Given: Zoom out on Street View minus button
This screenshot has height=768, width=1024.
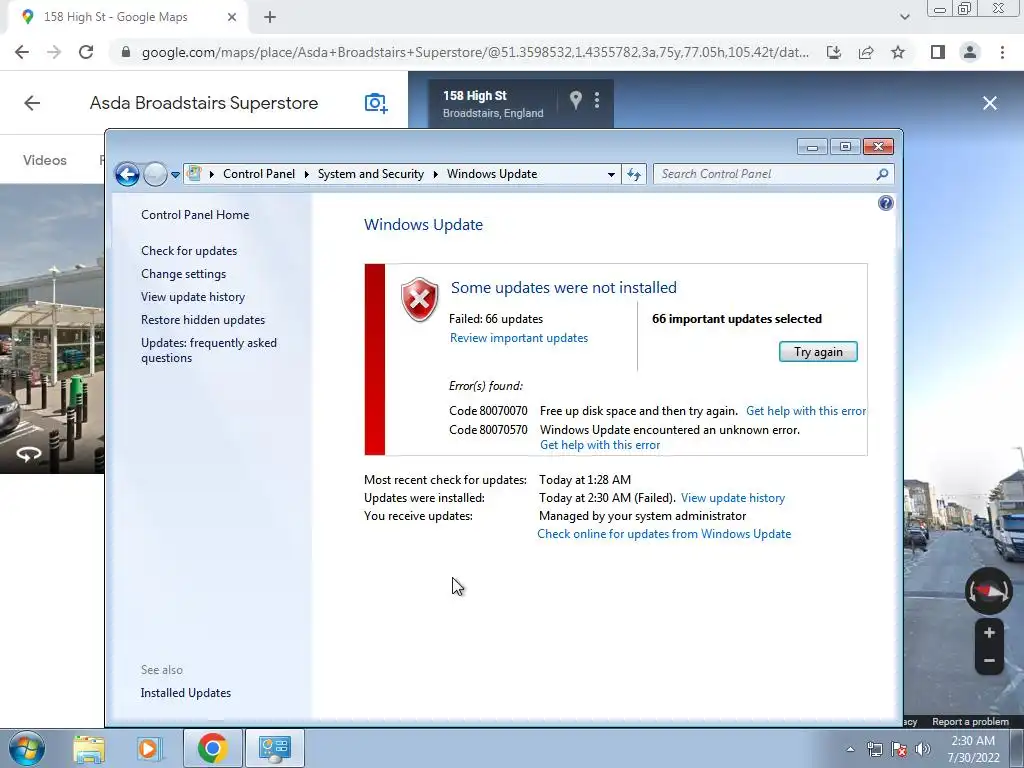Looking at the screenshot, I should tap(989, 660).
